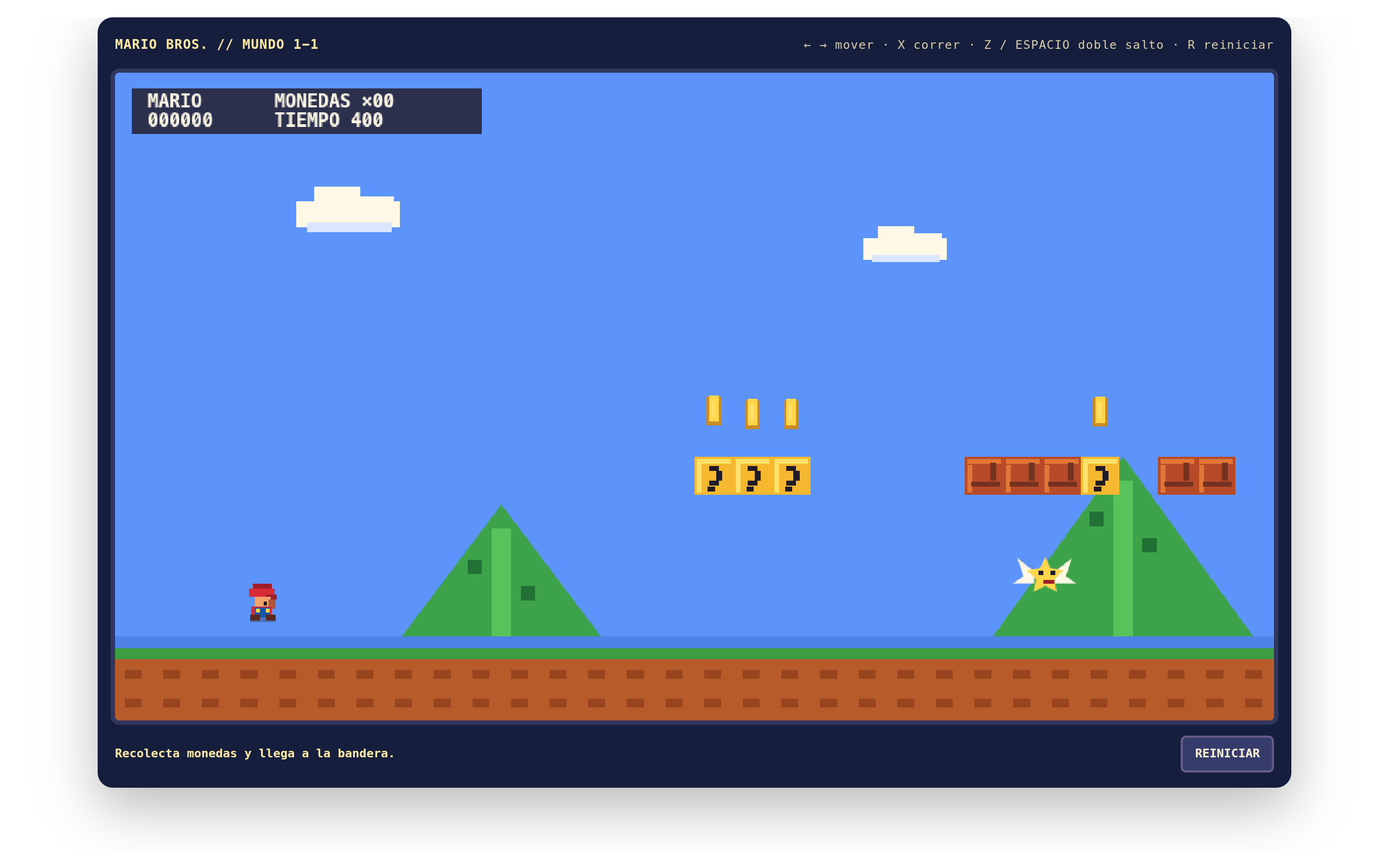The width and height of the screenshot is (1389, 868).
Task: Click the MARIO BROS. // MUNDO 1-1 title
Action: click(x=216, y=44)
